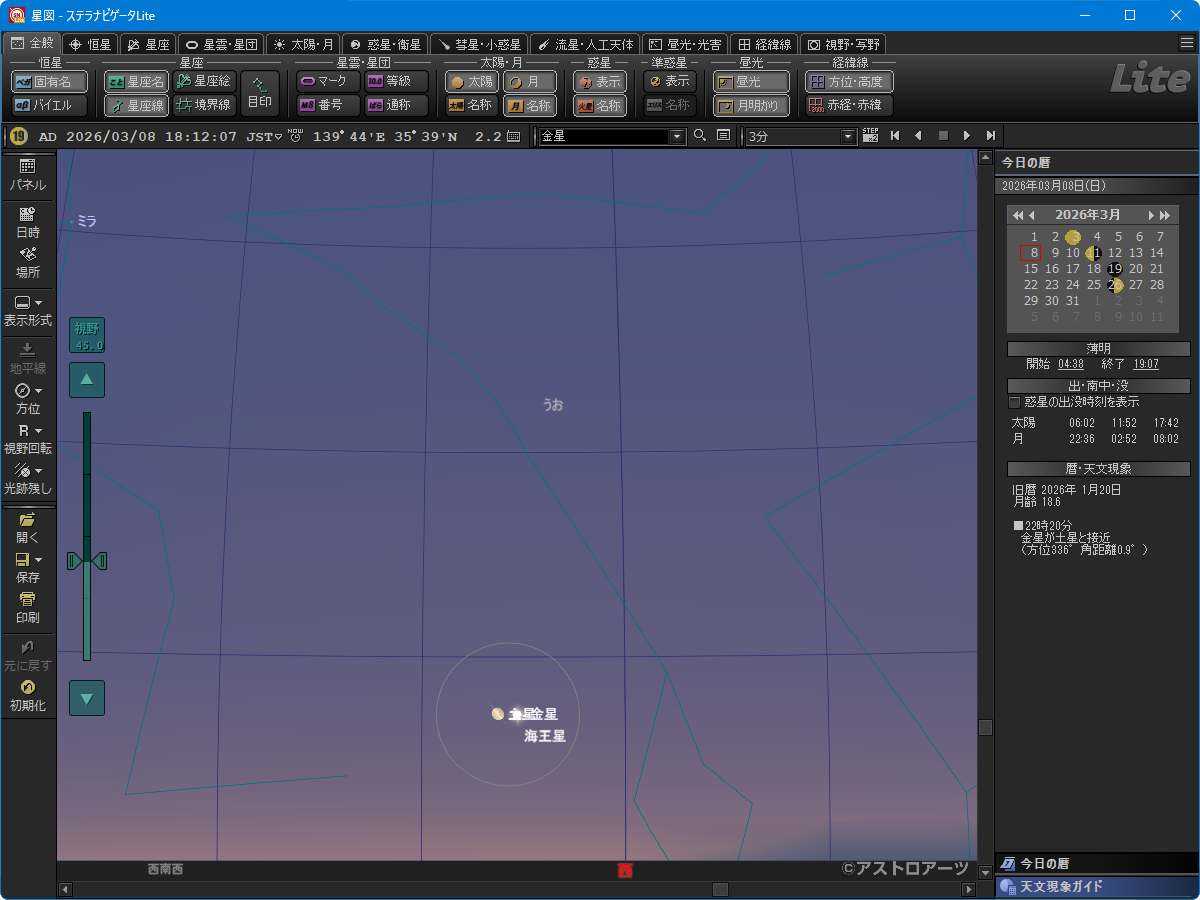Select the 星座絵 constellation art icon

pyautogui.click(x=204, y=81)
